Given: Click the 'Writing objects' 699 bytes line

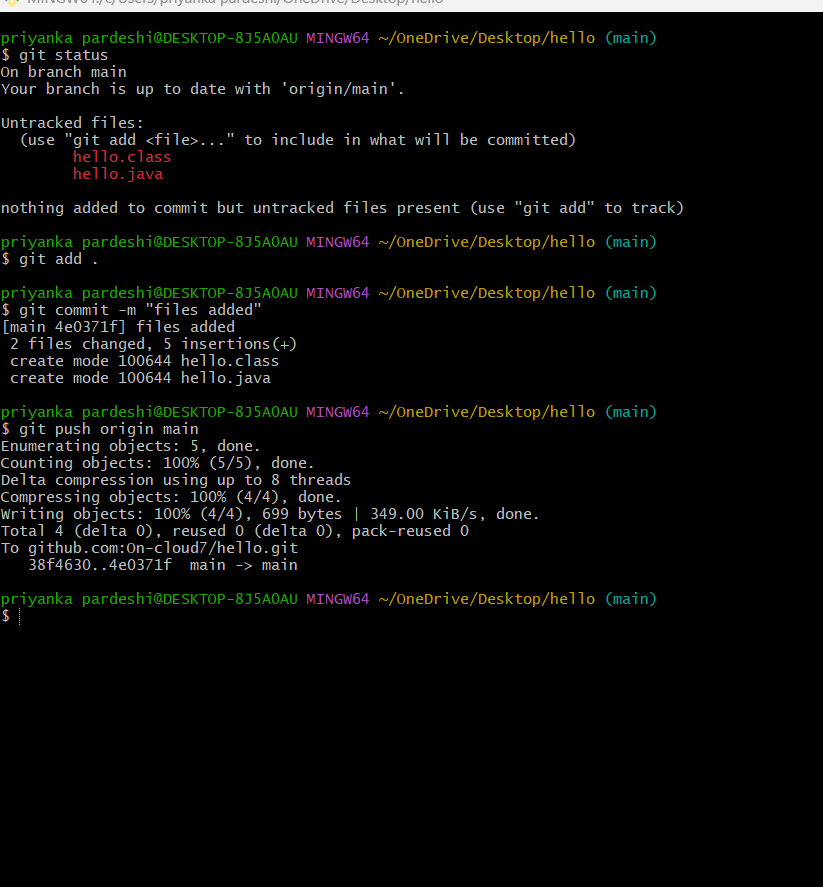Looking at the screenshot, I should pos(270,514).
